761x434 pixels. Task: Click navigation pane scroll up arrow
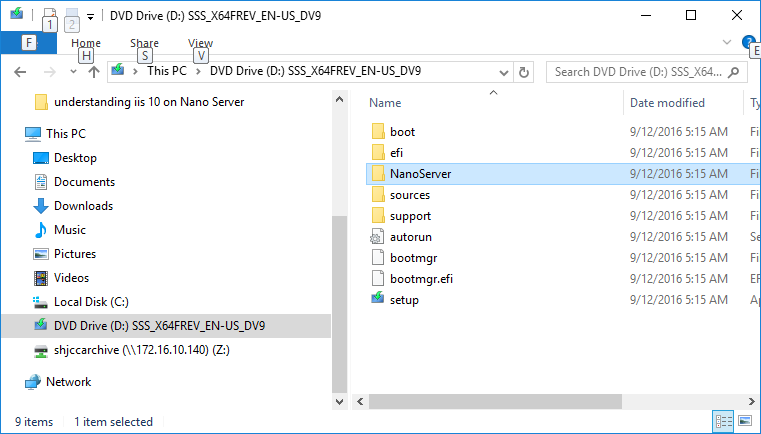click(339, 100)
